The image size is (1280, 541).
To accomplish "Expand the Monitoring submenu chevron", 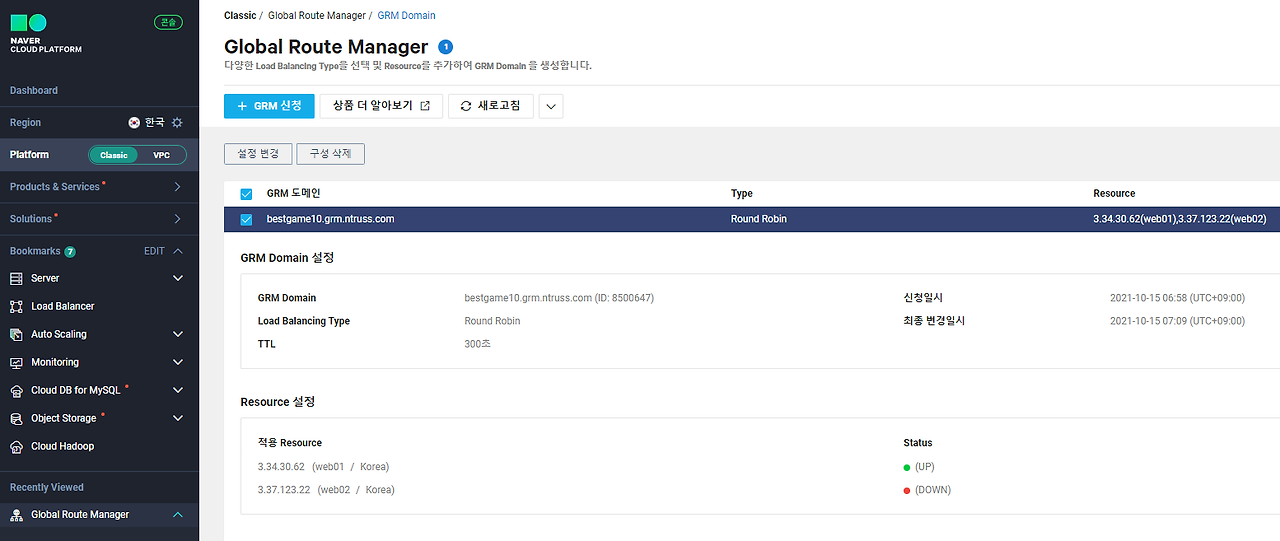I will point(178,362).
